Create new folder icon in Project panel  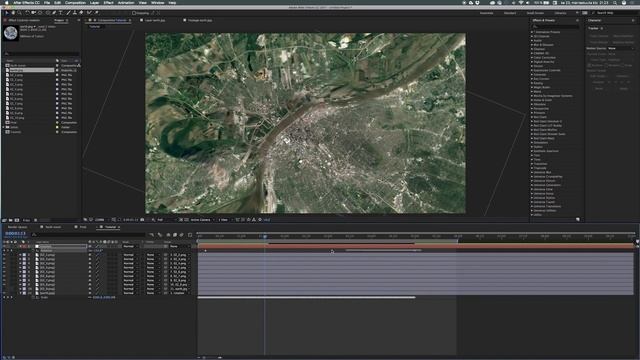tap(11, 220)
